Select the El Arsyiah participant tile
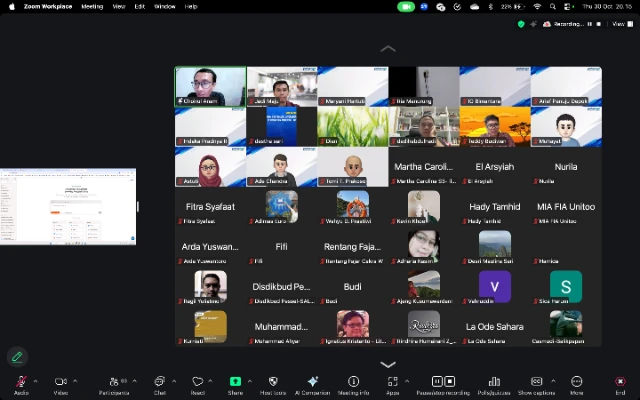 (x=495, y=167)
